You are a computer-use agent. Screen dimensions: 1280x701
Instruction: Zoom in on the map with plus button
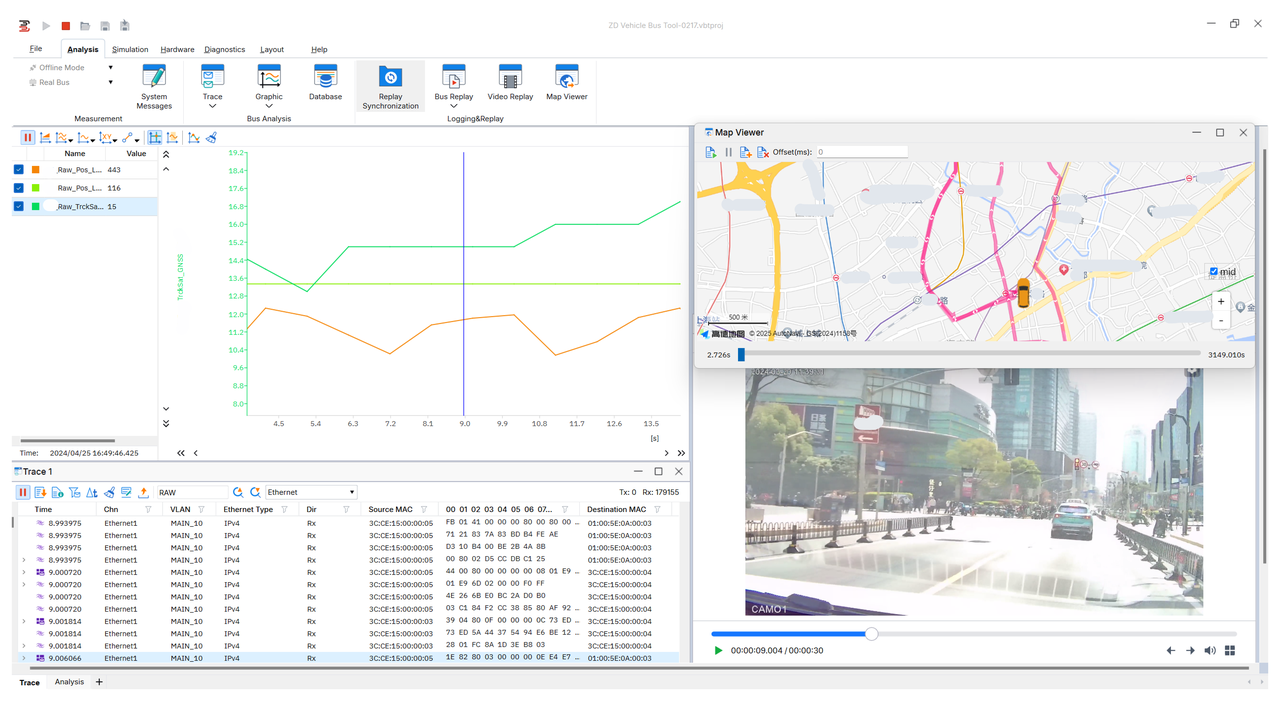pos(1220,301)
